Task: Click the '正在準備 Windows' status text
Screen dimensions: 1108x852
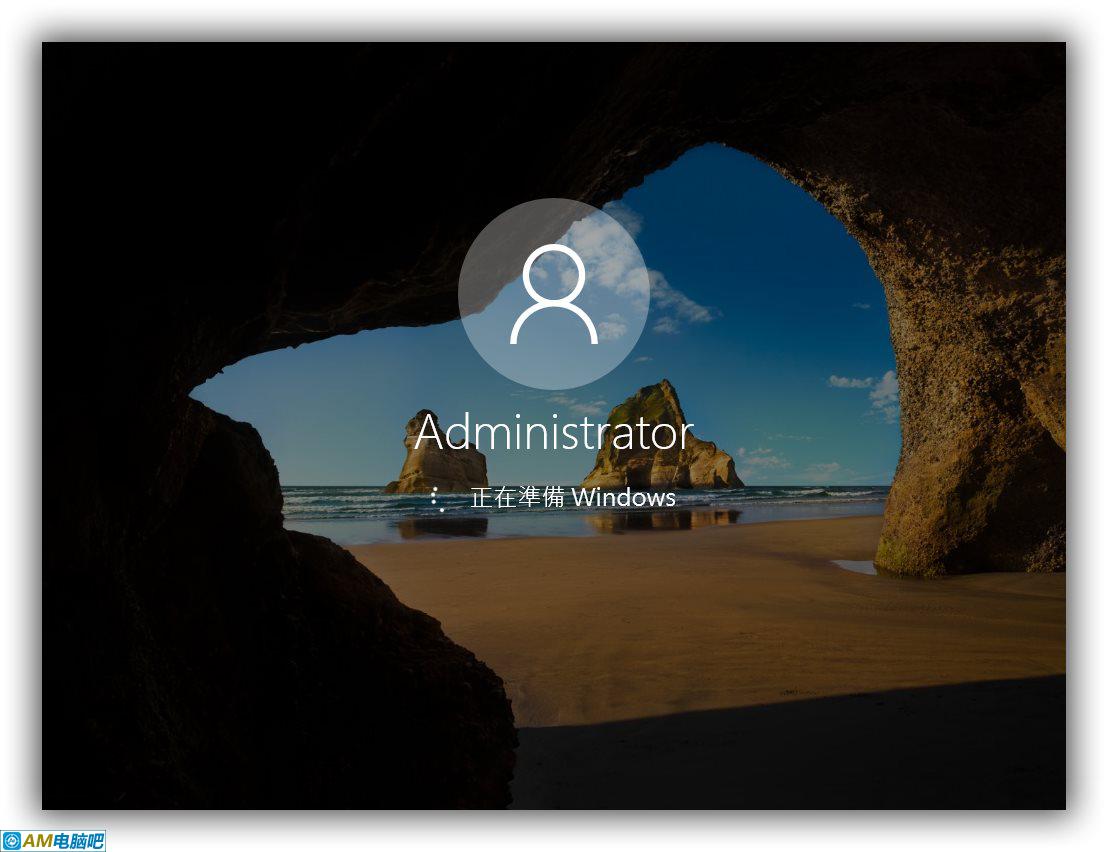Action: (x=573, y=497)
